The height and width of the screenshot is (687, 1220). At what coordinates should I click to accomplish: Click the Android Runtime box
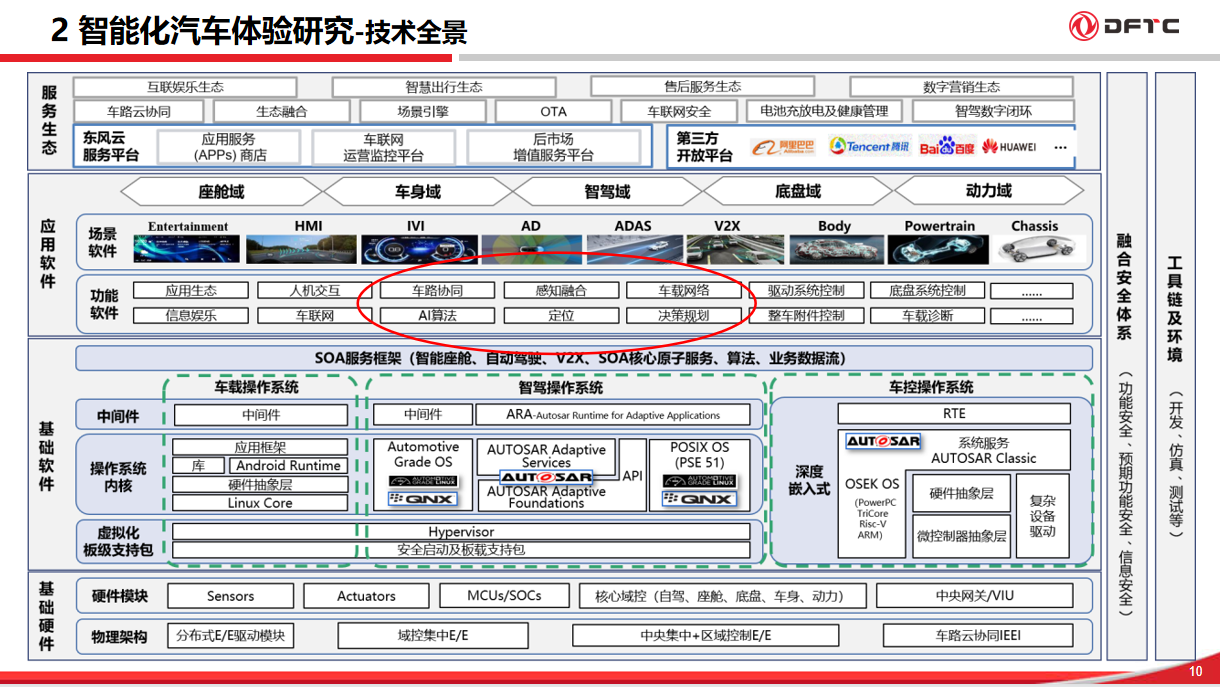289,466
